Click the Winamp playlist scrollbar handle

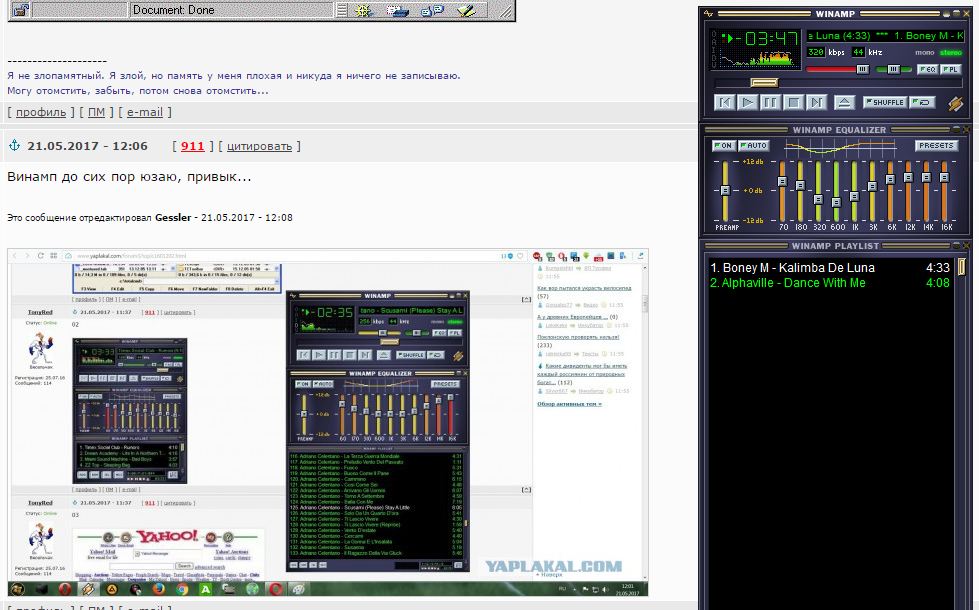962,267
